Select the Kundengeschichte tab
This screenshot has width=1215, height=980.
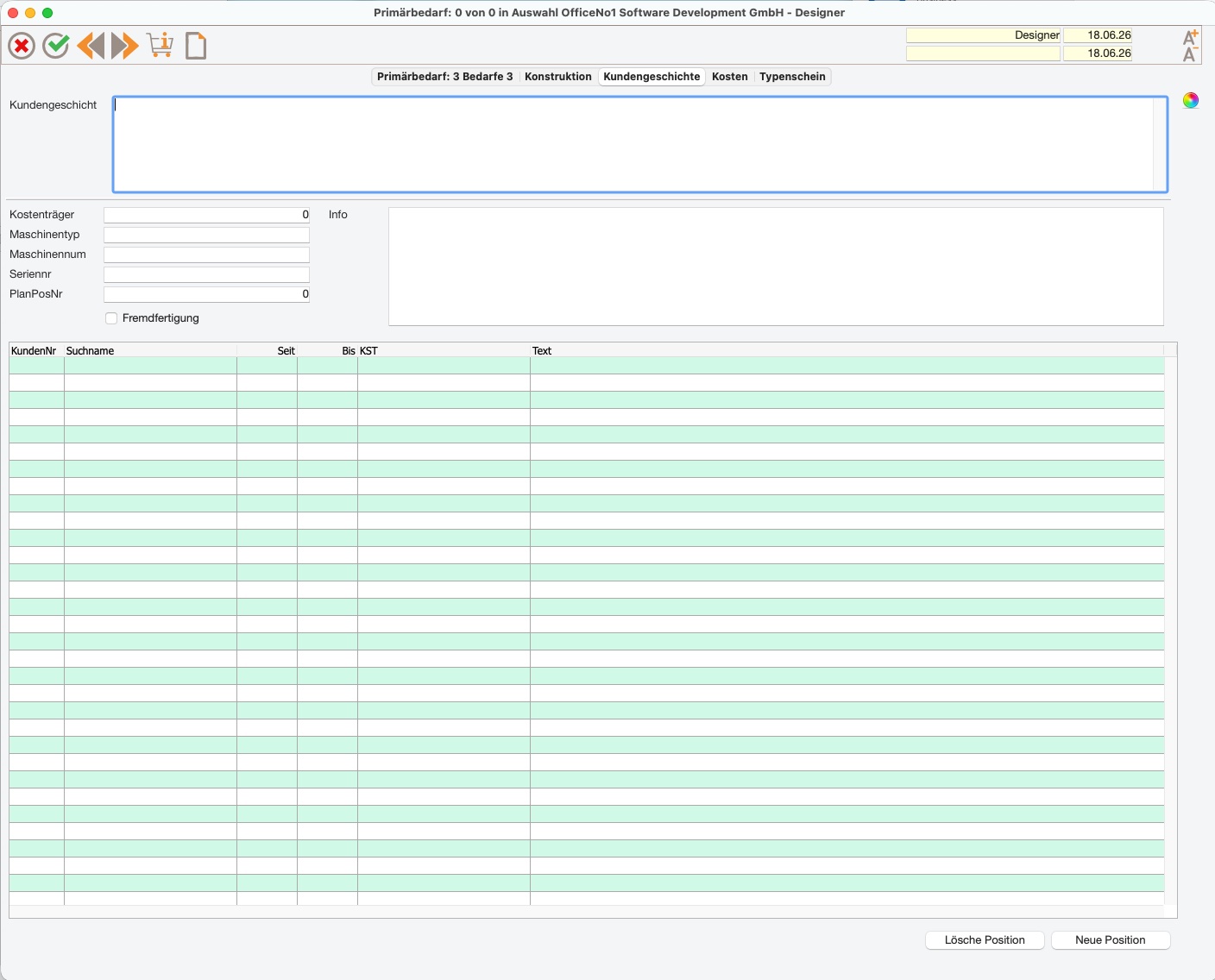click(x=652, y=77)
